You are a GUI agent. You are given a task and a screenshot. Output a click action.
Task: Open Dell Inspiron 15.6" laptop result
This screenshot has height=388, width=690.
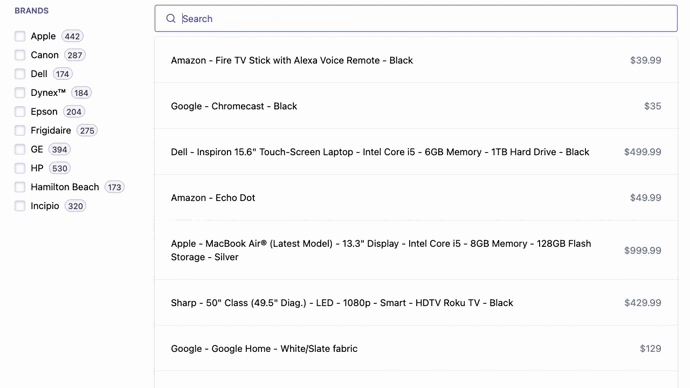pyautogui.click(x=416, y=152)
